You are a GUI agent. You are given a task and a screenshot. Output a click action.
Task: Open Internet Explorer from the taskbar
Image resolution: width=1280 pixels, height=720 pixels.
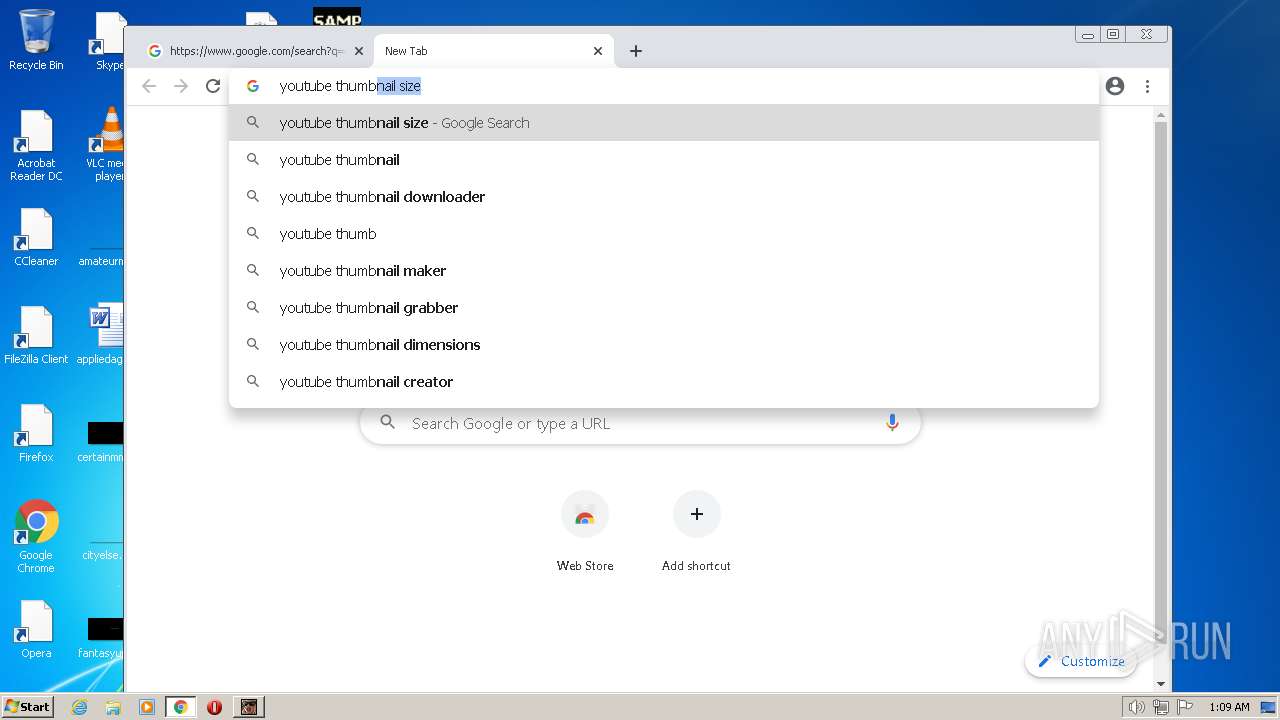click(x=80, y=707)
